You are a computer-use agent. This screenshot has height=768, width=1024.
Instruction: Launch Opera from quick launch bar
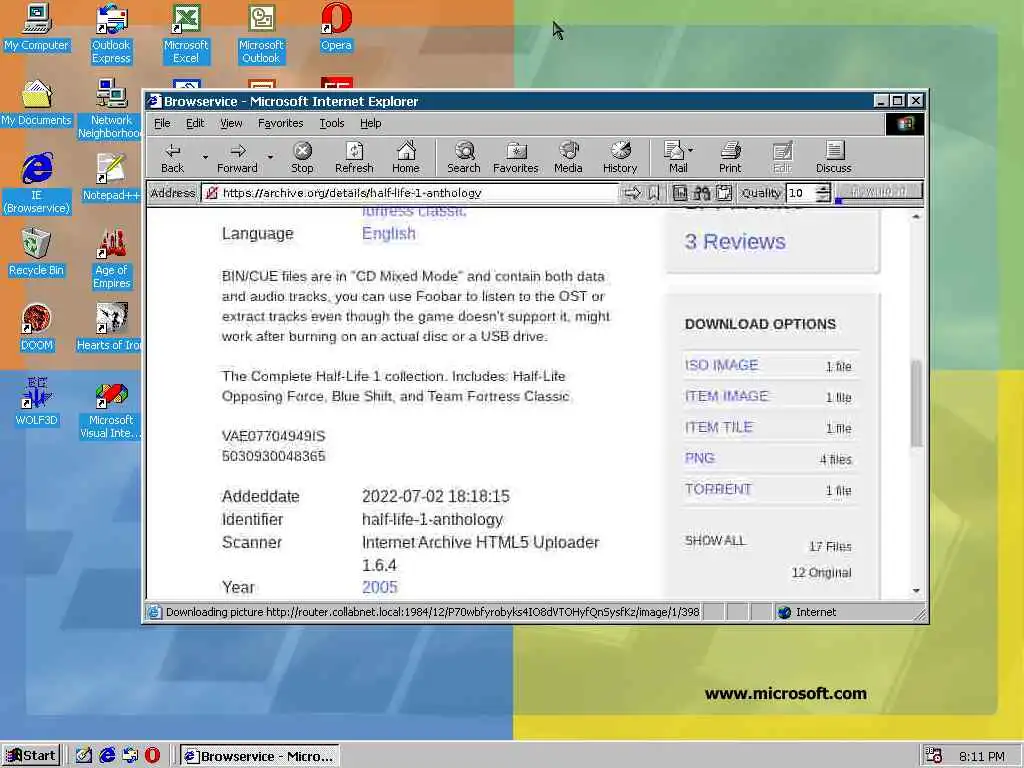(x=152, y=756)
